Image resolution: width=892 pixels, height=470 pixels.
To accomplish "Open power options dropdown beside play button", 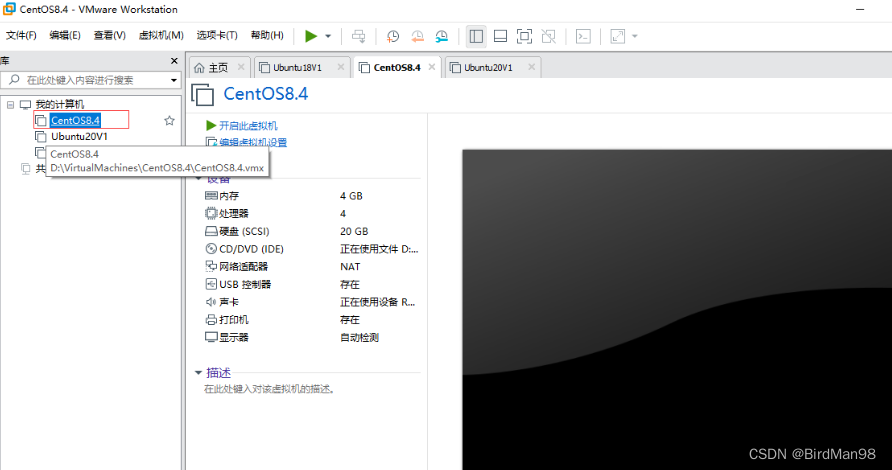I will (x=328, y=36).
